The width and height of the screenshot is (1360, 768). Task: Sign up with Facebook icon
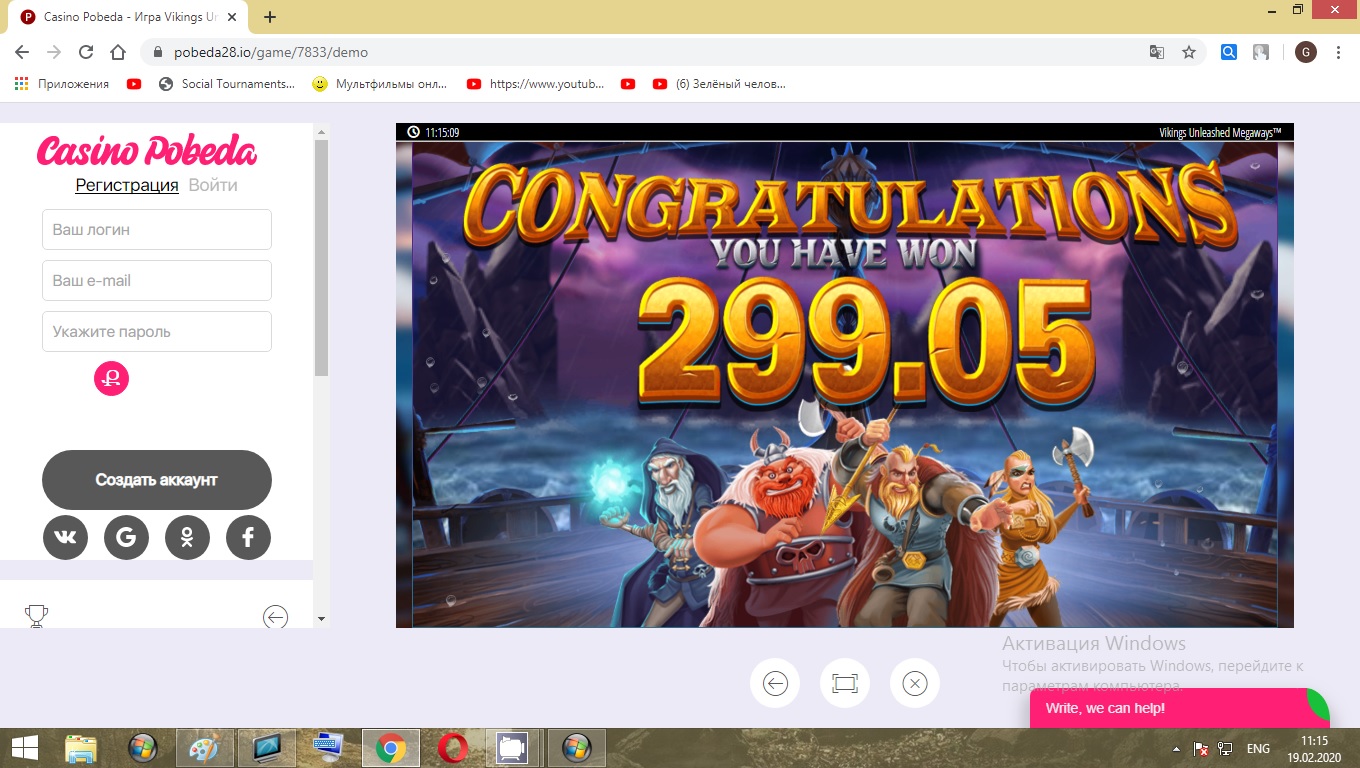pos(248,538)
